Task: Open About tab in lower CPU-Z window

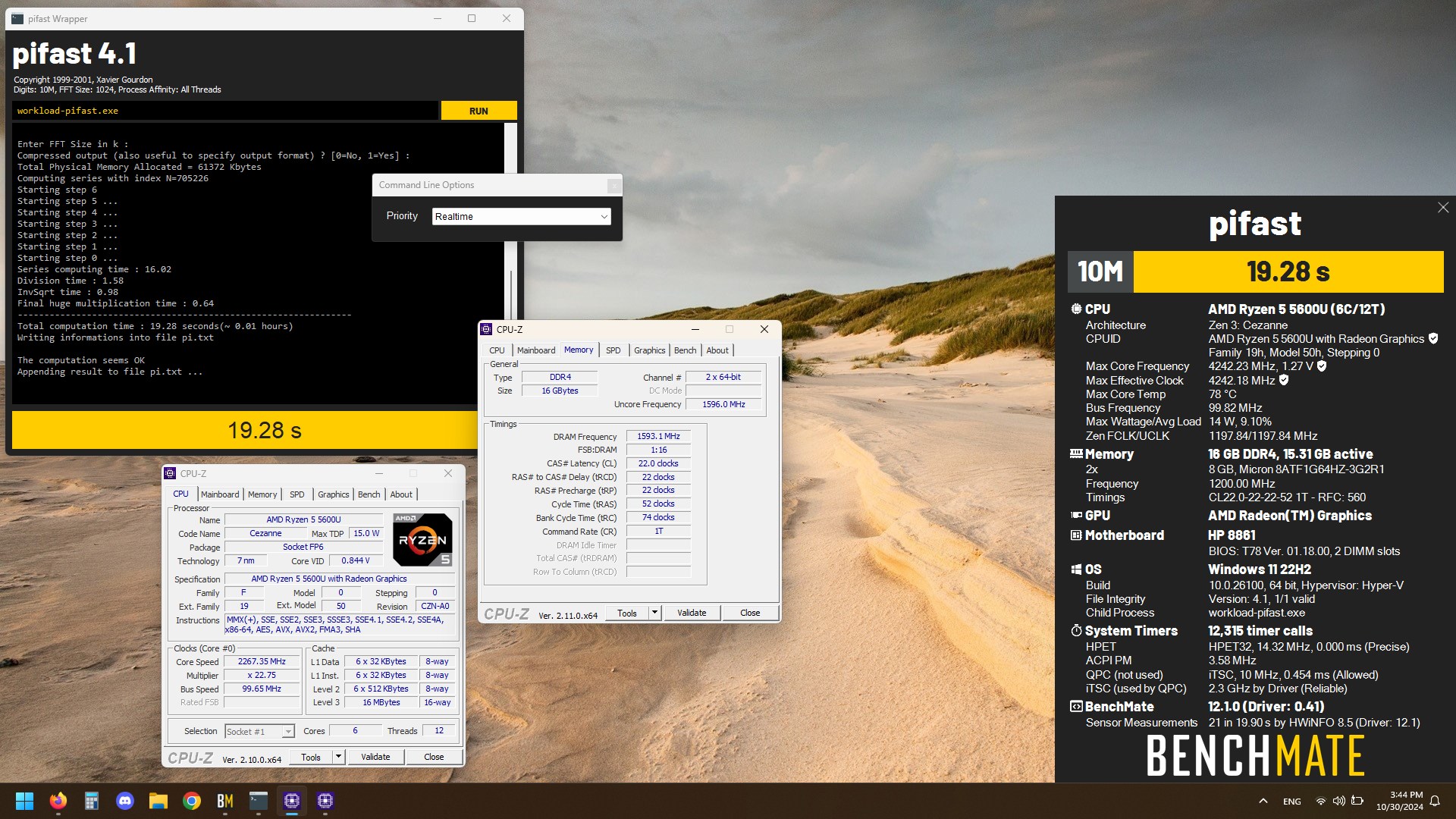Action: coord(401,494)
